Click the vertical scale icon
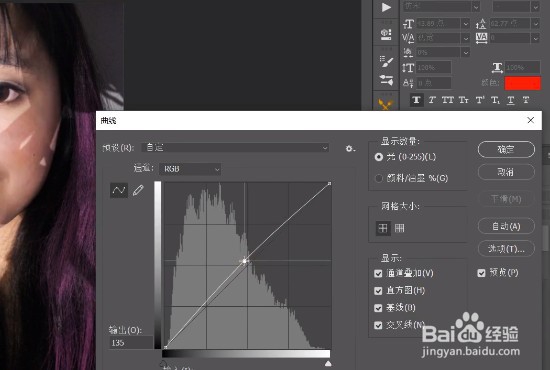This screenshot has height=370, width=550. [x=408, y=67]
